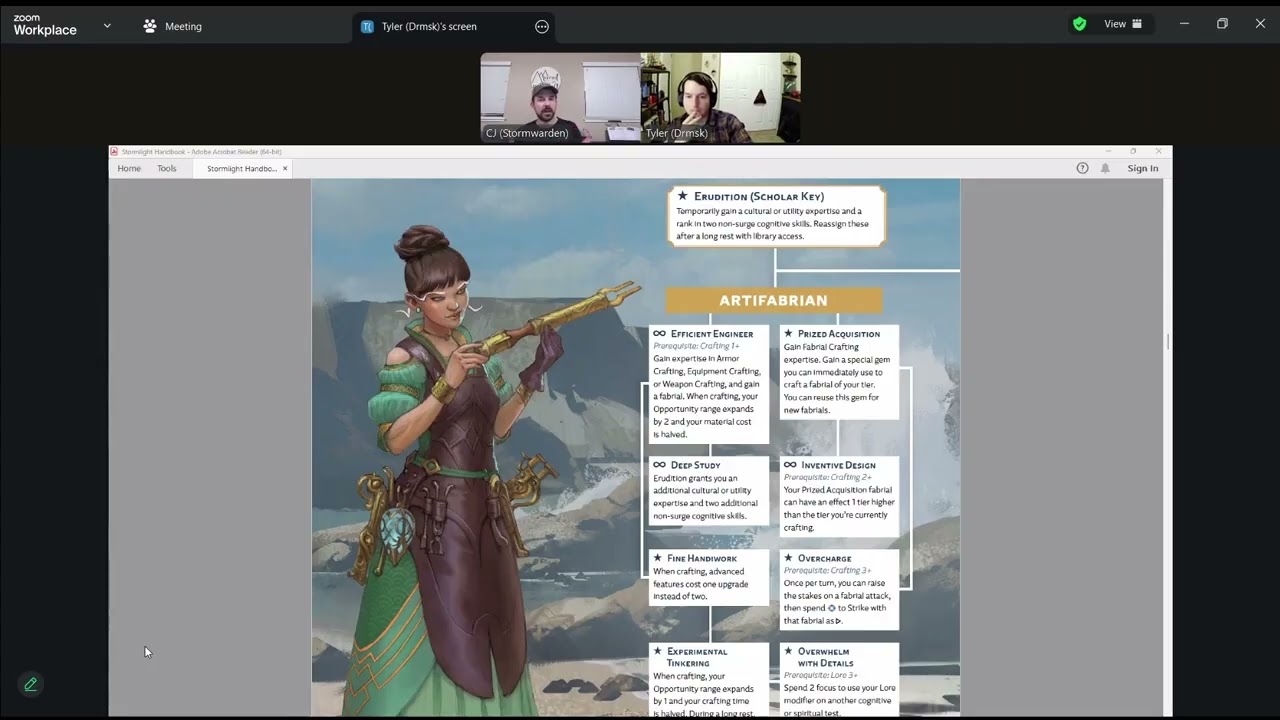Click the Erudition (Scholar Key) heading

(759, 197)
